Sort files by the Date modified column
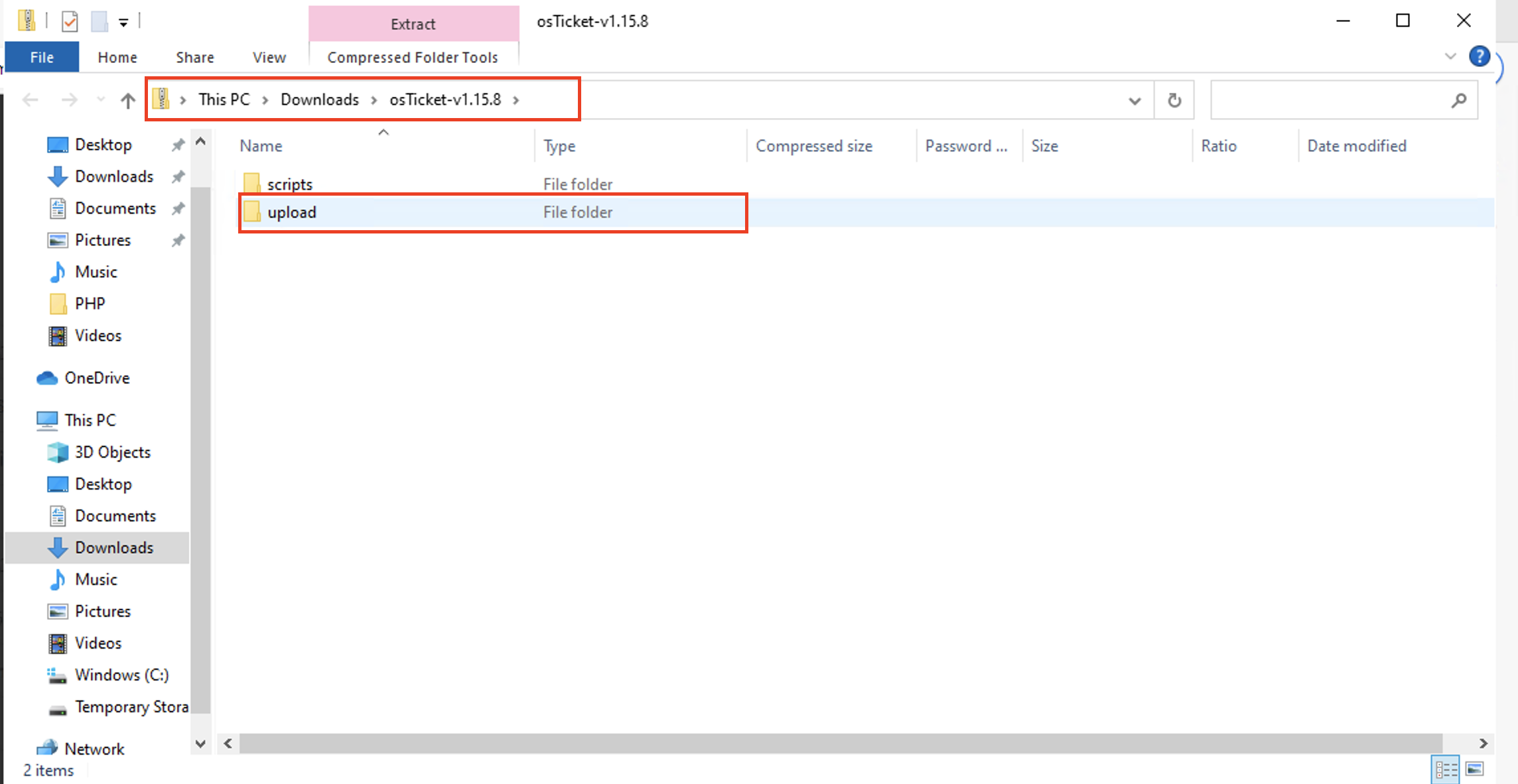 (x=1356, y=146)
